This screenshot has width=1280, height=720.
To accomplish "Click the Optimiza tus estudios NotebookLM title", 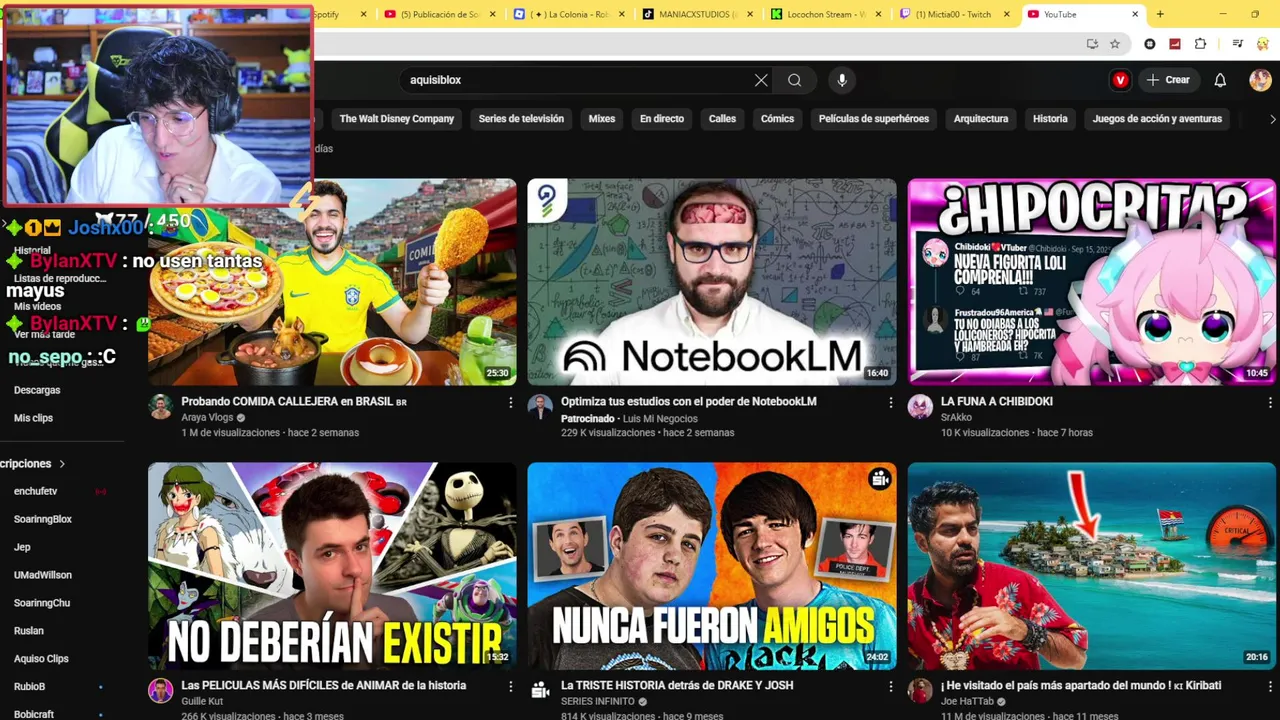I will (x=689, y=402).
